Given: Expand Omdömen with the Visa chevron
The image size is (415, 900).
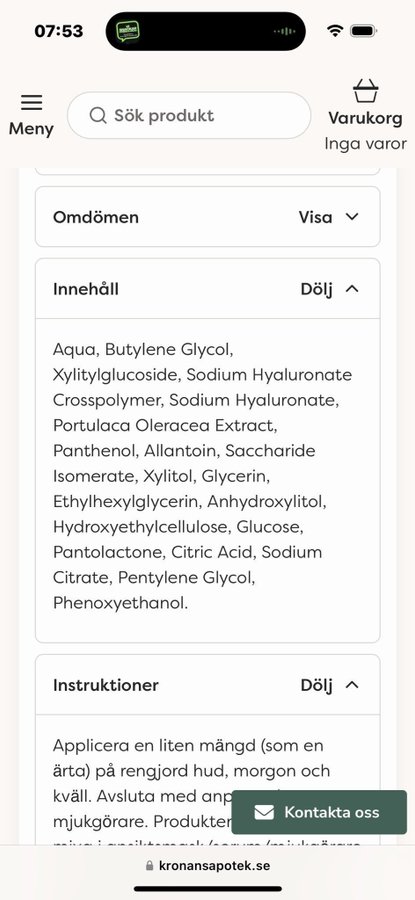Looking at the screenshot, I should click(x=352, y=217).
